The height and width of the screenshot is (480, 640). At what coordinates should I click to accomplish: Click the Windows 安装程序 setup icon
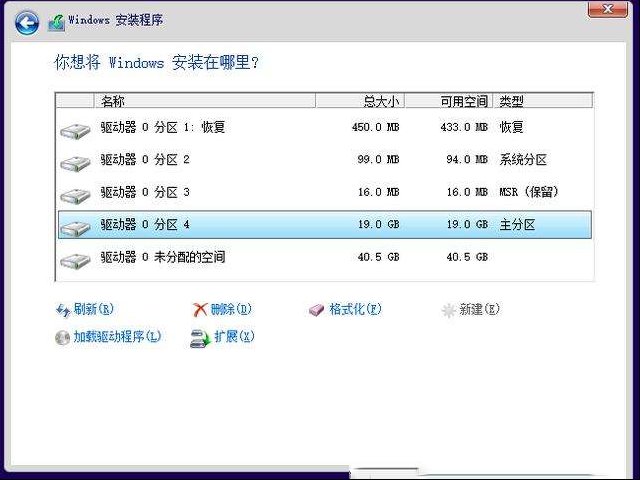56,23
